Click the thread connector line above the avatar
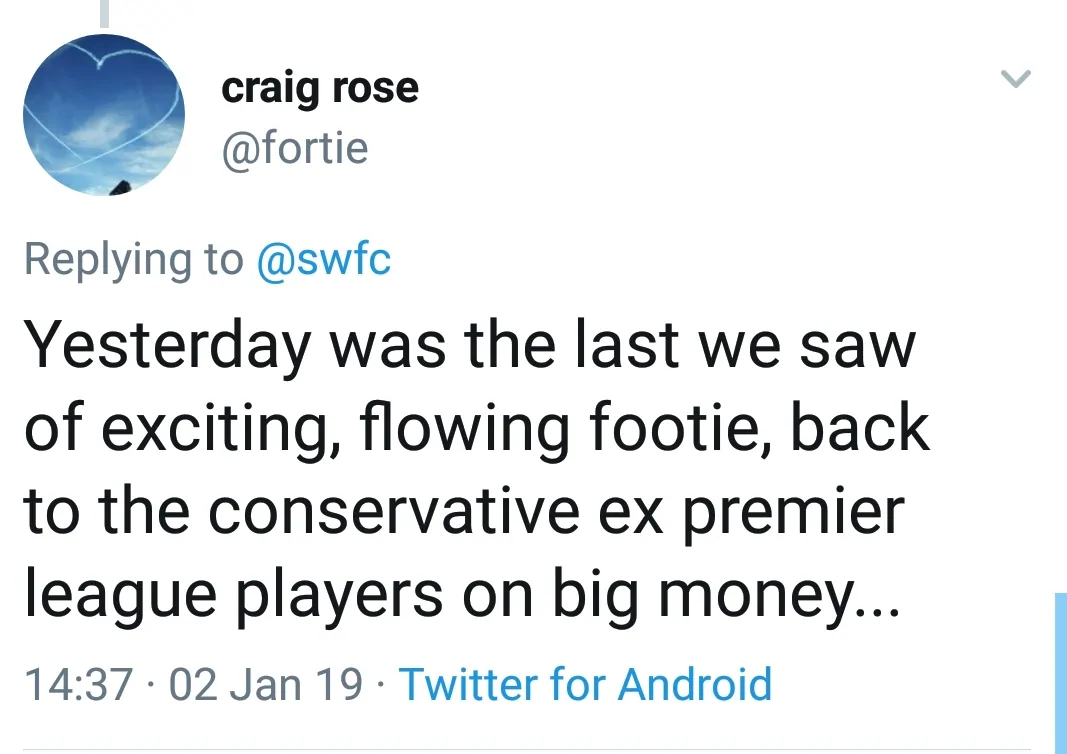The image size is (1067, 754). pos(104,12)
